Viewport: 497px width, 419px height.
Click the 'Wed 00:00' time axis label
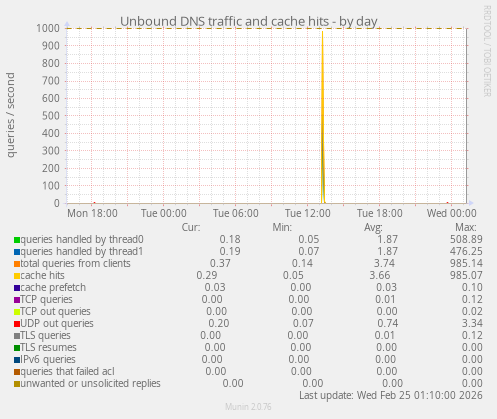point(452,213)
